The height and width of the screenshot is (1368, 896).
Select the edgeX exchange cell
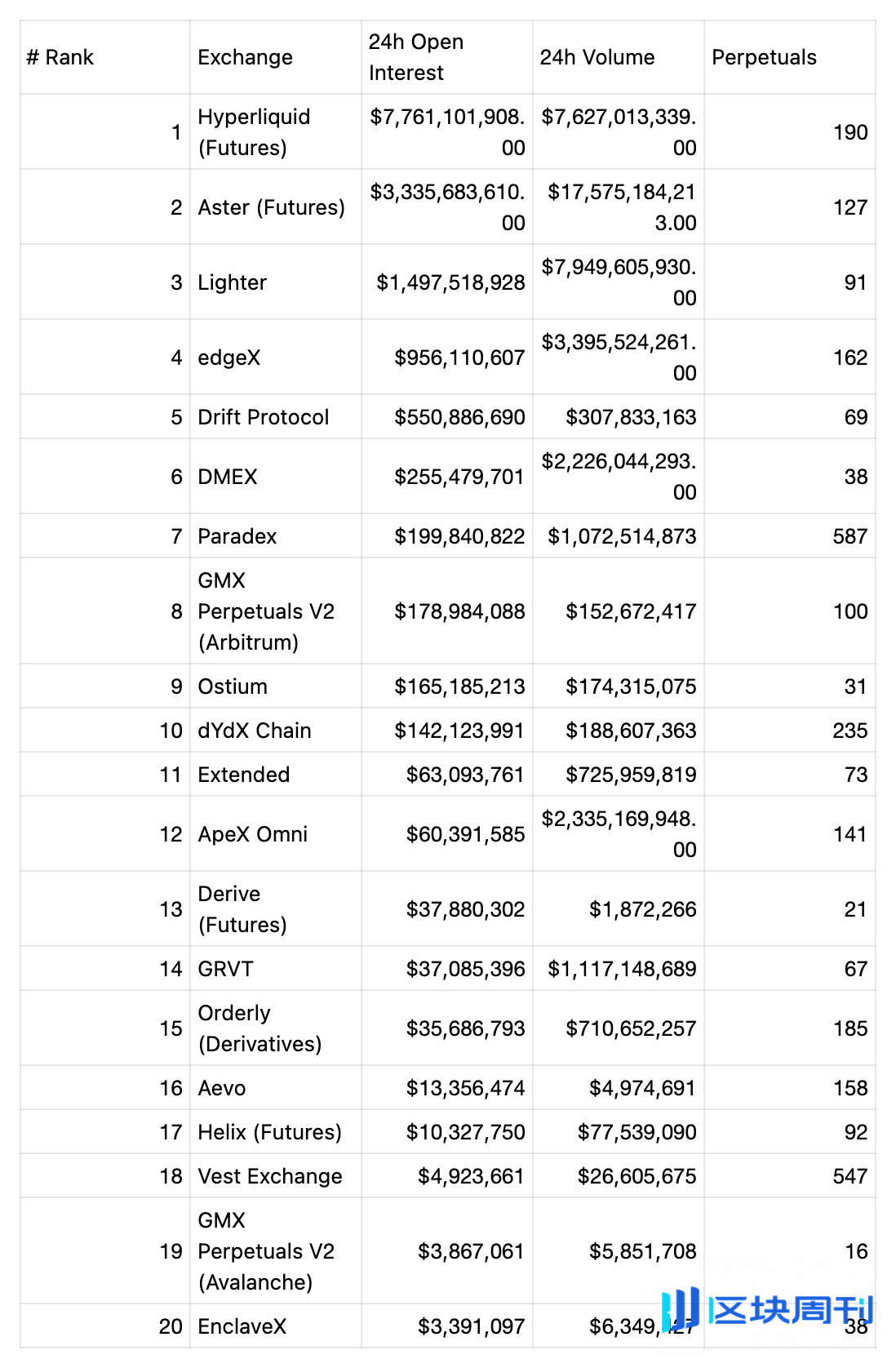[228, 358]
